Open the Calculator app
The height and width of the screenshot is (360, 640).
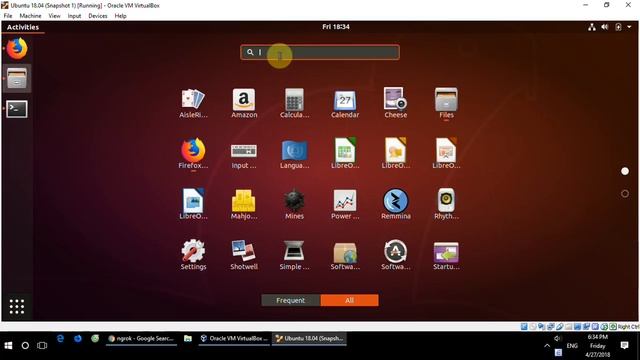pos(294,103)
